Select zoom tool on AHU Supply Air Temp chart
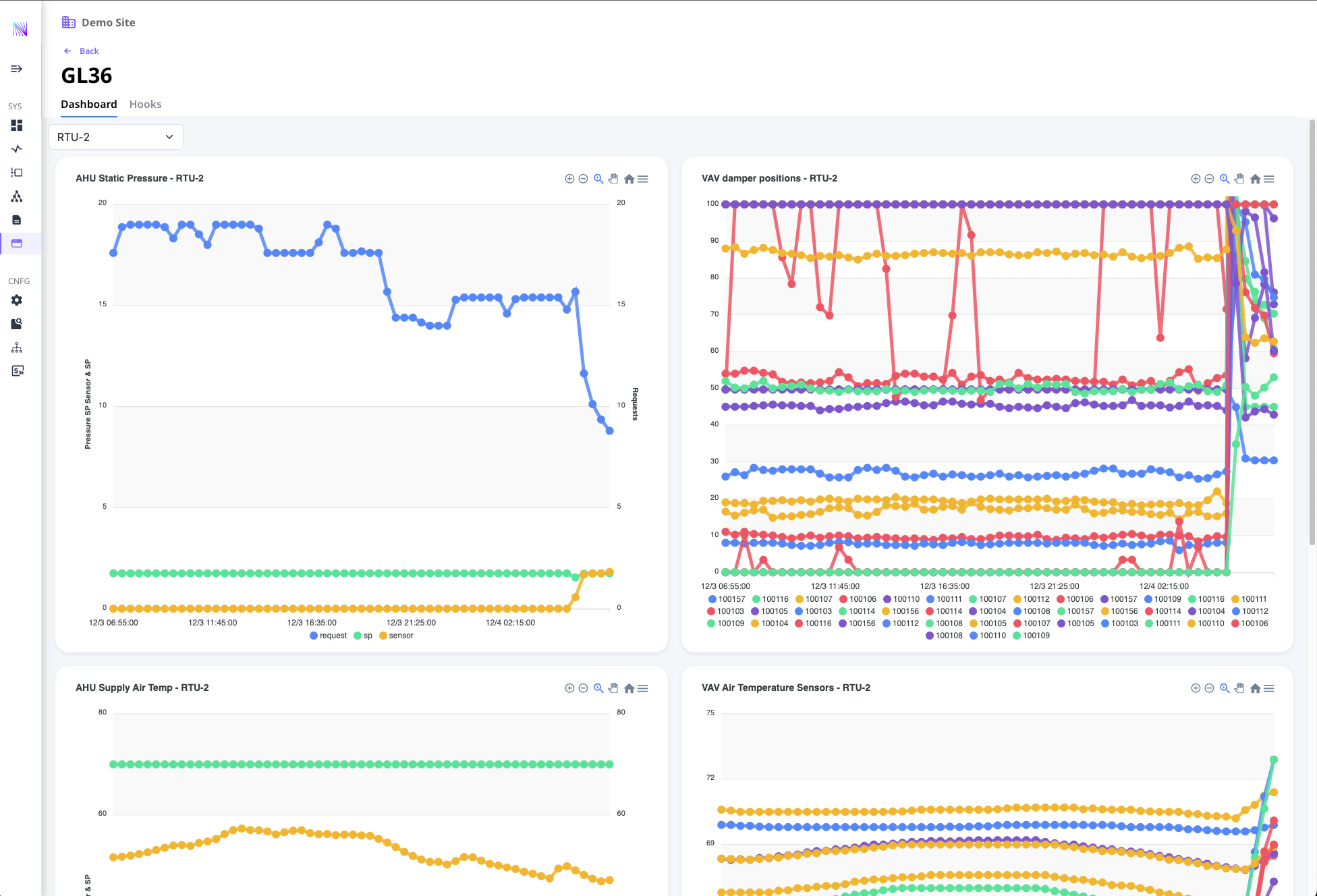Viewport: 1317px width, 896px height. [598, 688]
